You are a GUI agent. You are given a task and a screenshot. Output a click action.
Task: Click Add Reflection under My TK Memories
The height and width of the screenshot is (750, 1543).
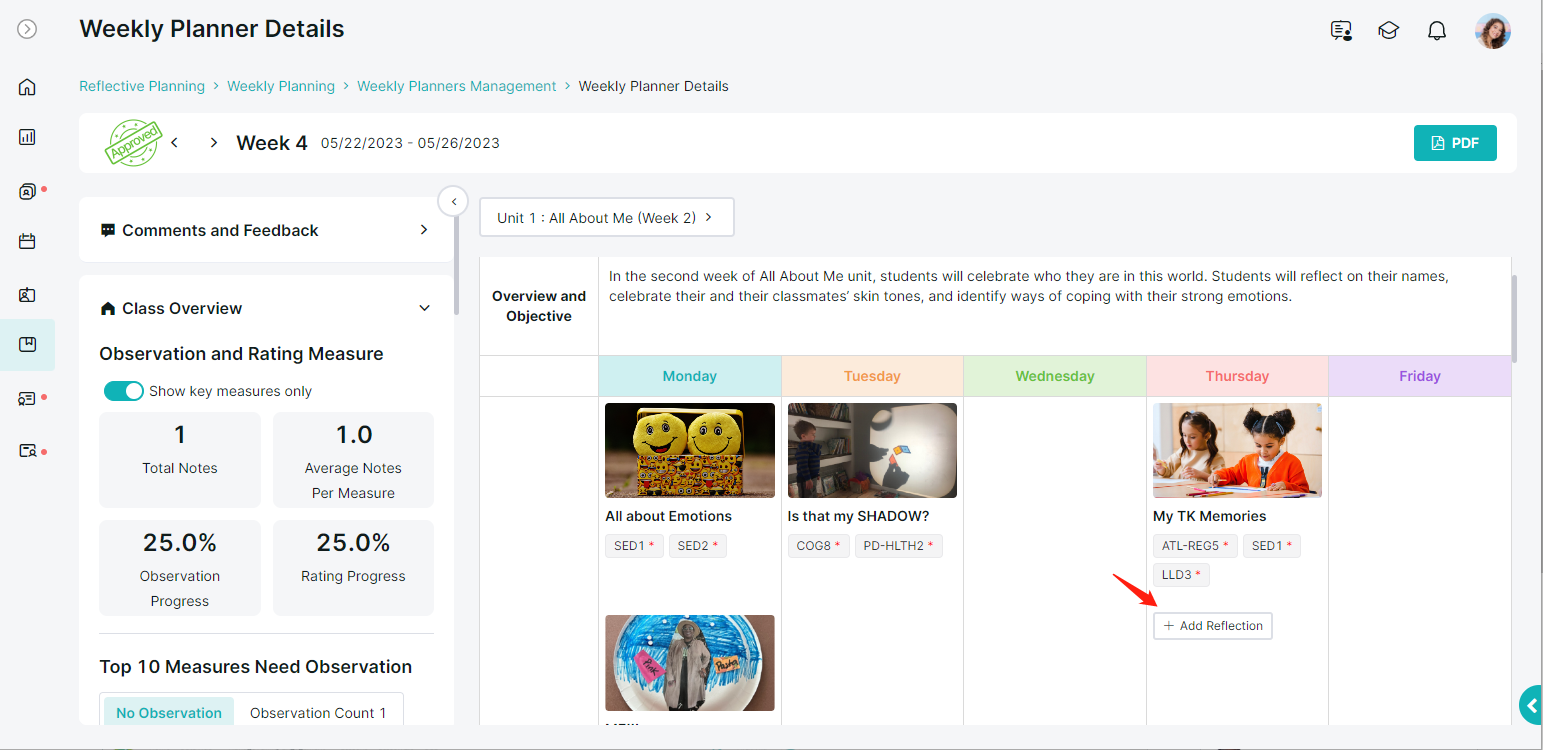pyautogui.click(x=1213, y=626)
